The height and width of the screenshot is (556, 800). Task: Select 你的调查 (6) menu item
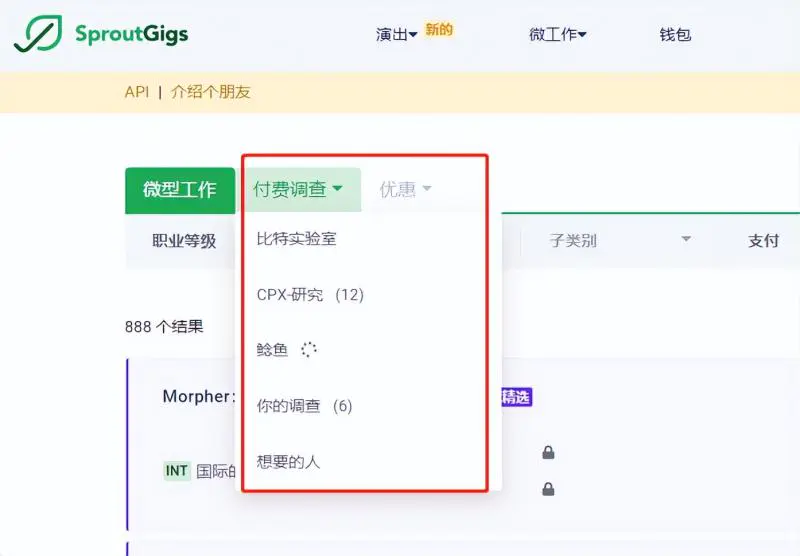304,406
